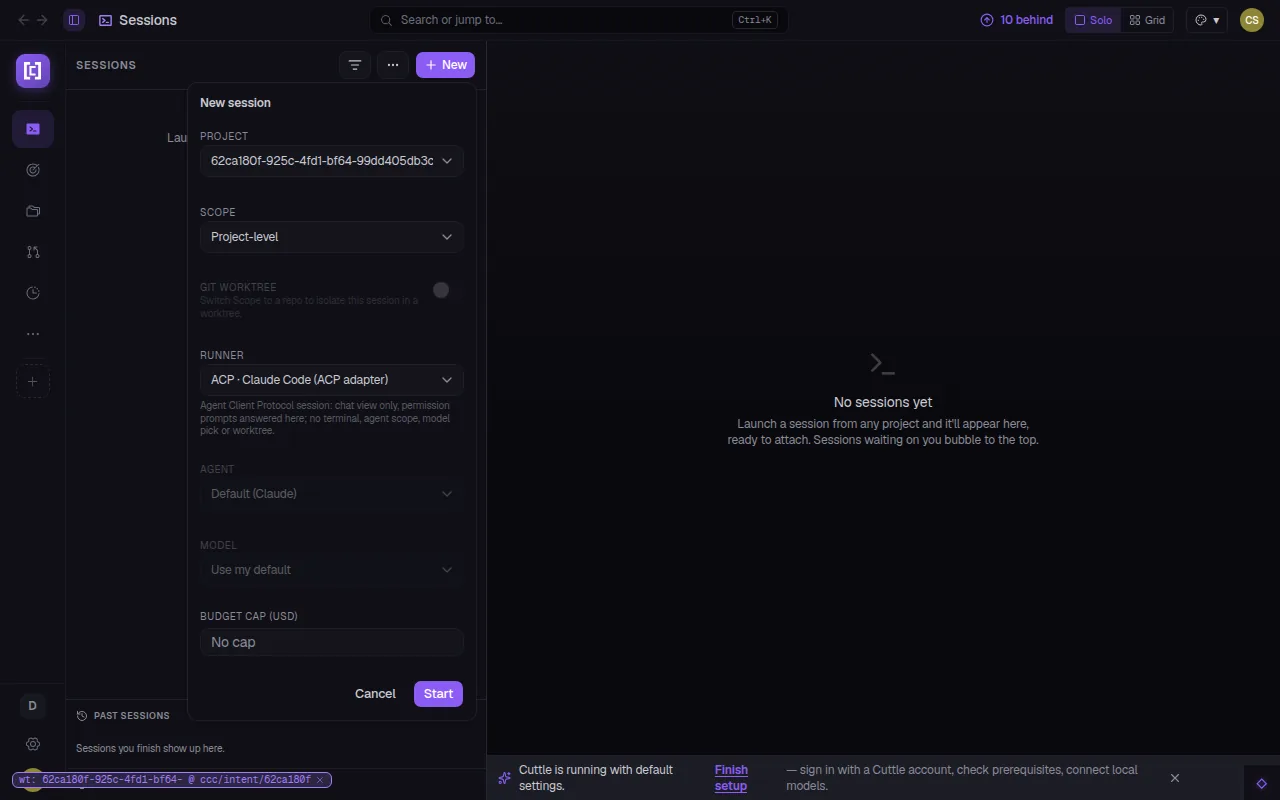Click the diamond icon in bottom bar
Screen dimensions: 1280x800
(x=1261, y=783)
